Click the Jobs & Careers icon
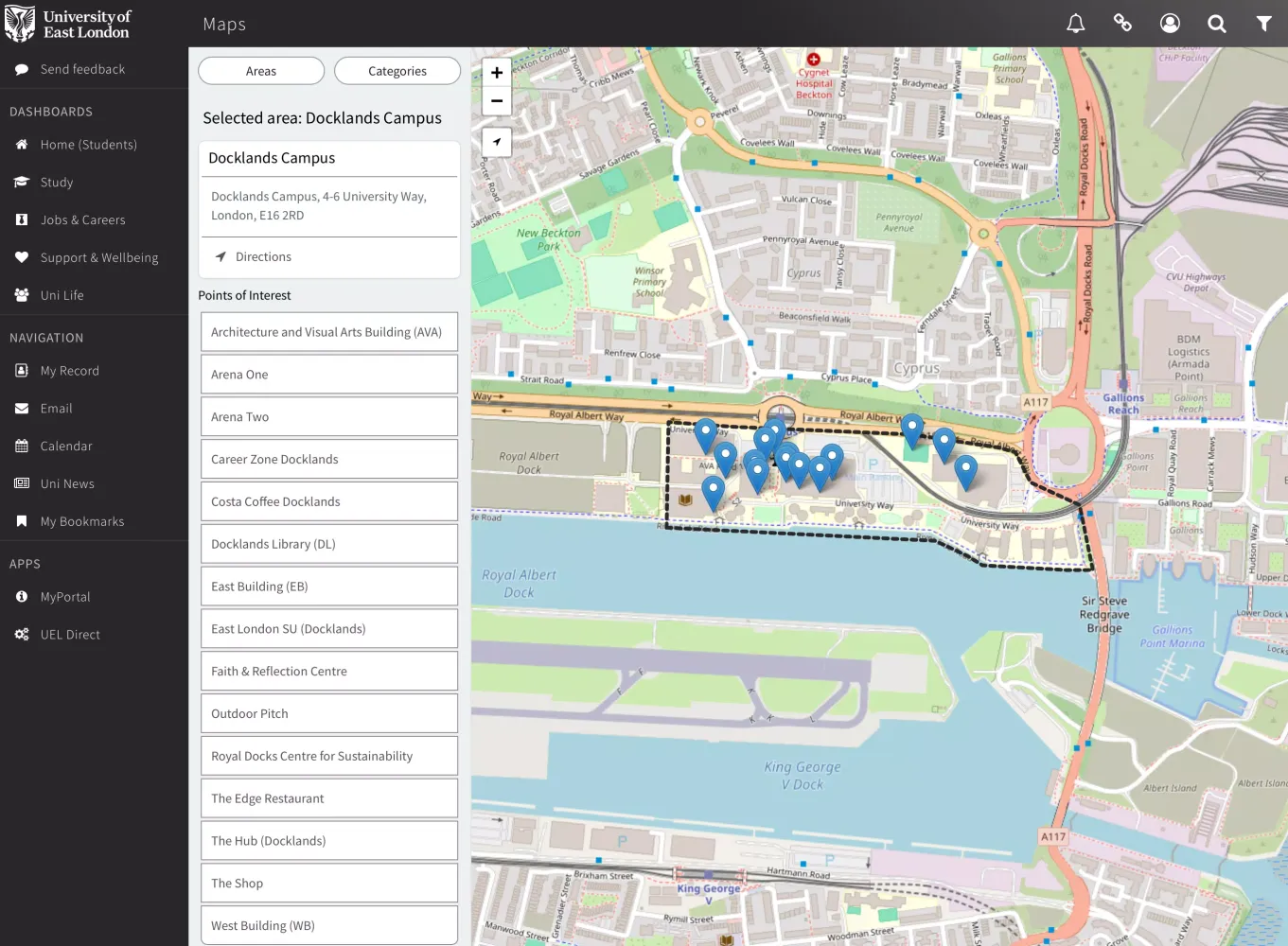Viewport: 1288px width, 946px height. 22,219
